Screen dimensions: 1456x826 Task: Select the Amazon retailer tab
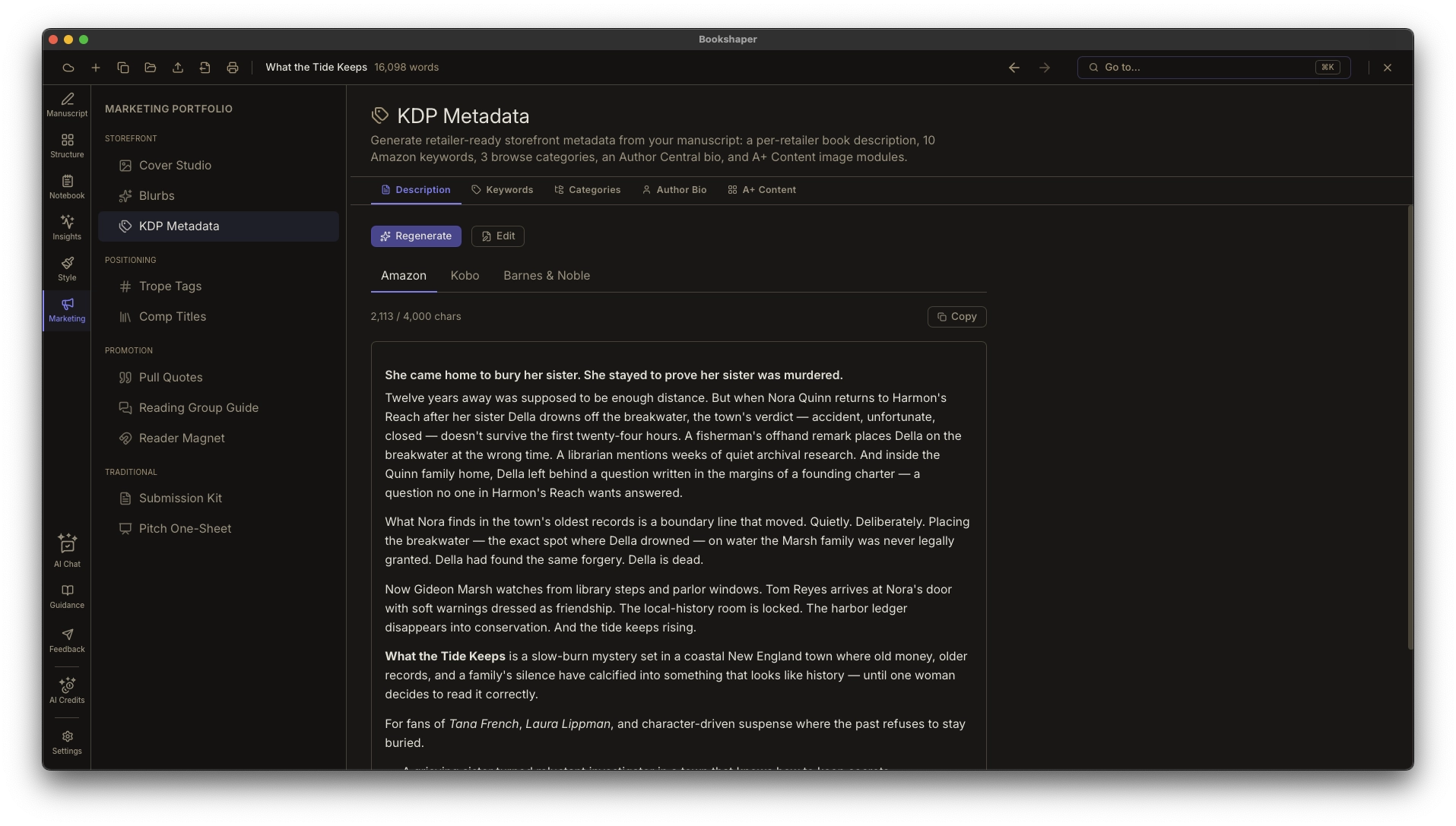point(404,276)
